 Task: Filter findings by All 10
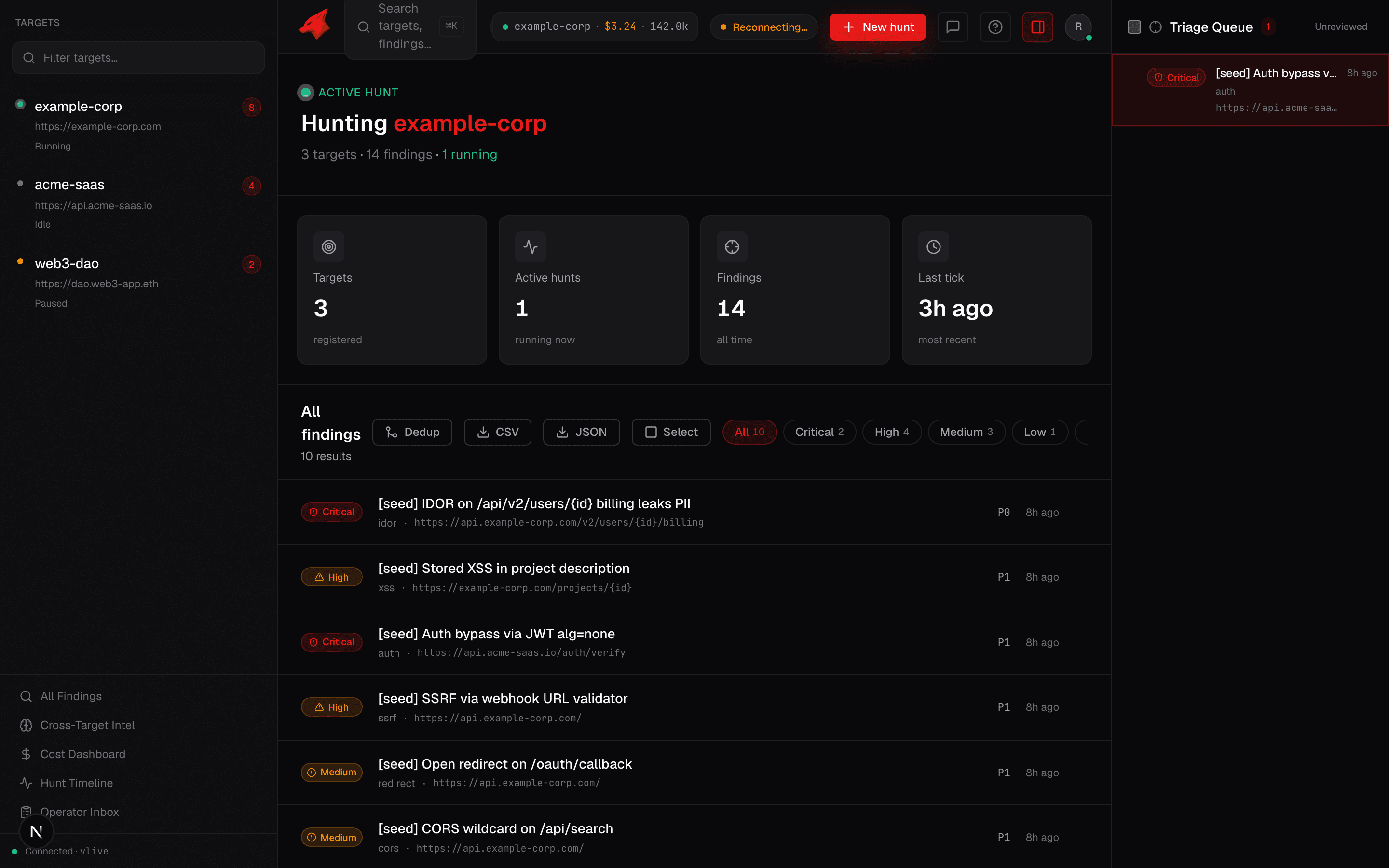749,432
